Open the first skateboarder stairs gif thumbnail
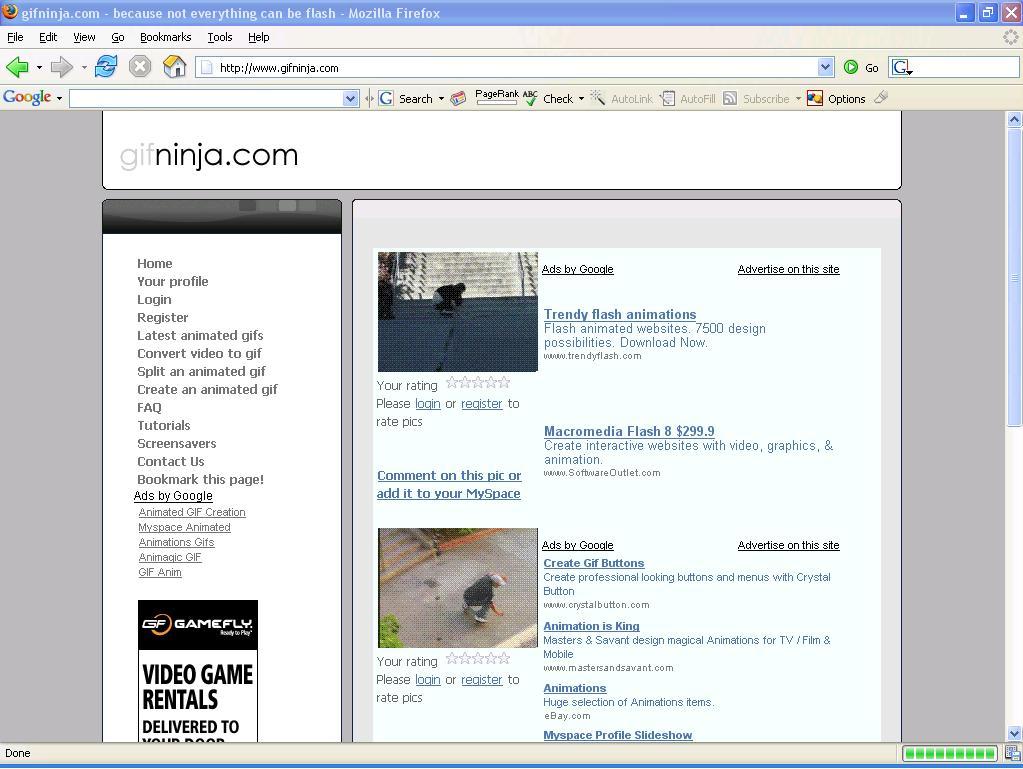 pyautogui.click(x=458, y=312)
